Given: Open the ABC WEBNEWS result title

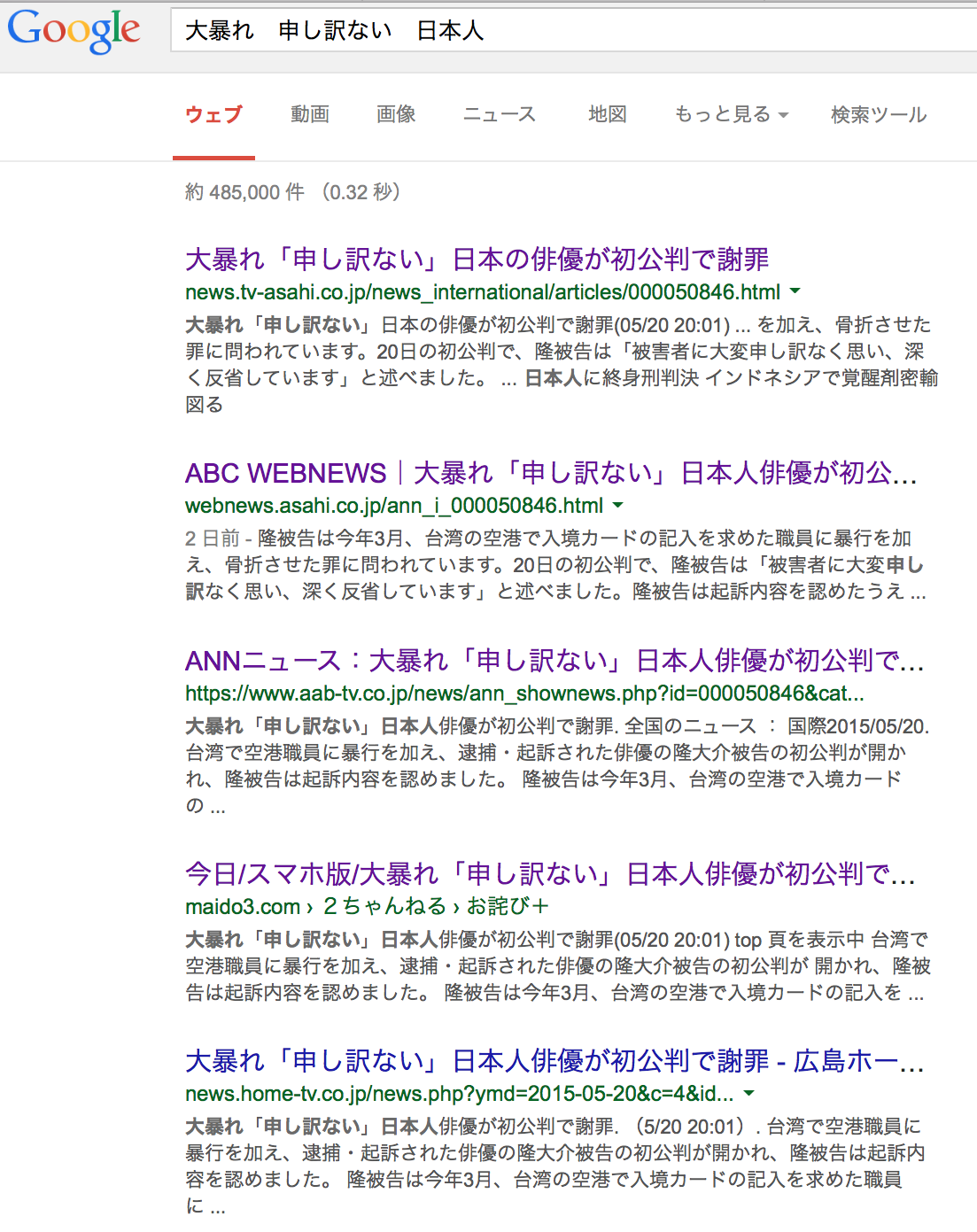Looking at the screenshot, I should pos(551,472).
